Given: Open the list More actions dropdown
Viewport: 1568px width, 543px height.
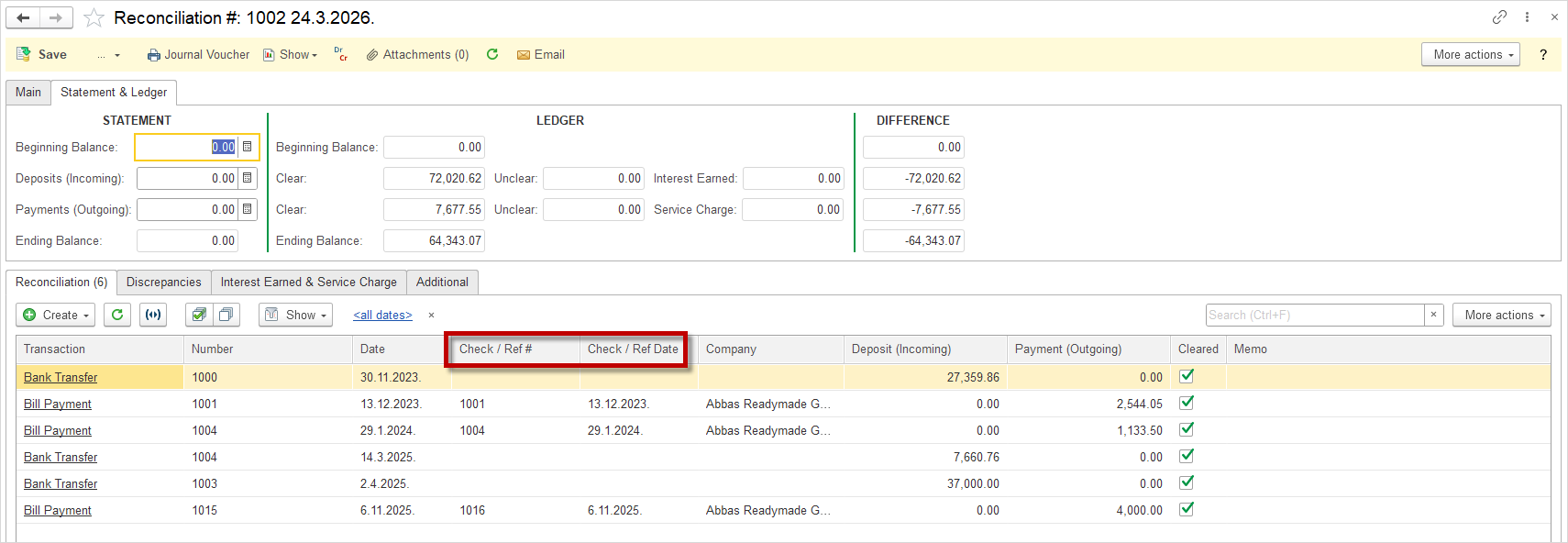Looking at the screenshot, I should tap(1502, 315).
